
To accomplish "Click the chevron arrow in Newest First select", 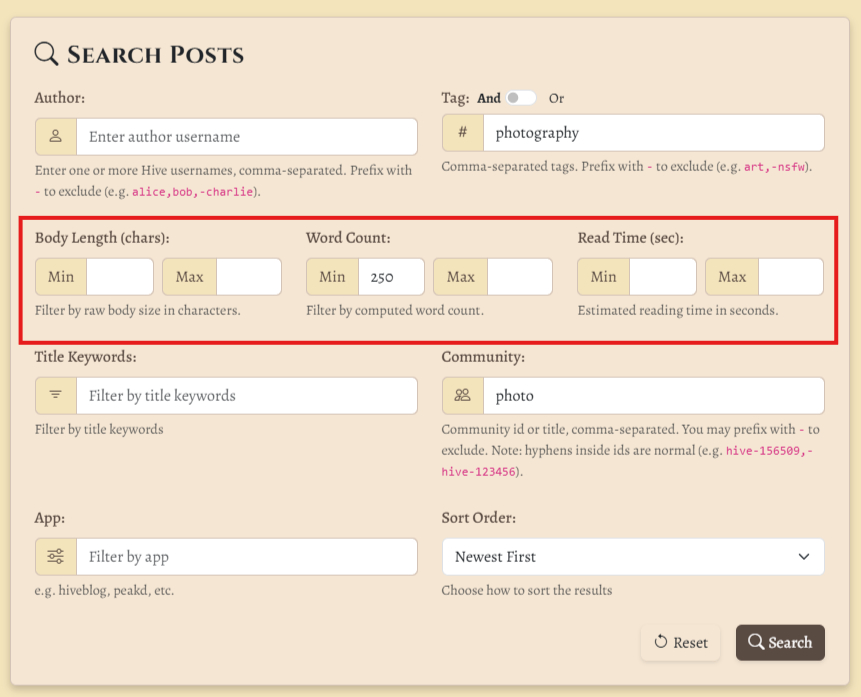I will coord(804,556).
